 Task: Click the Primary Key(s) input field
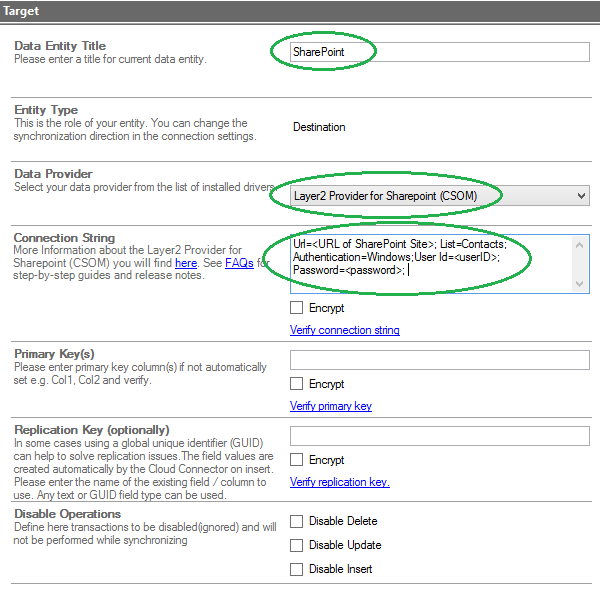click(x=438, y=360)
